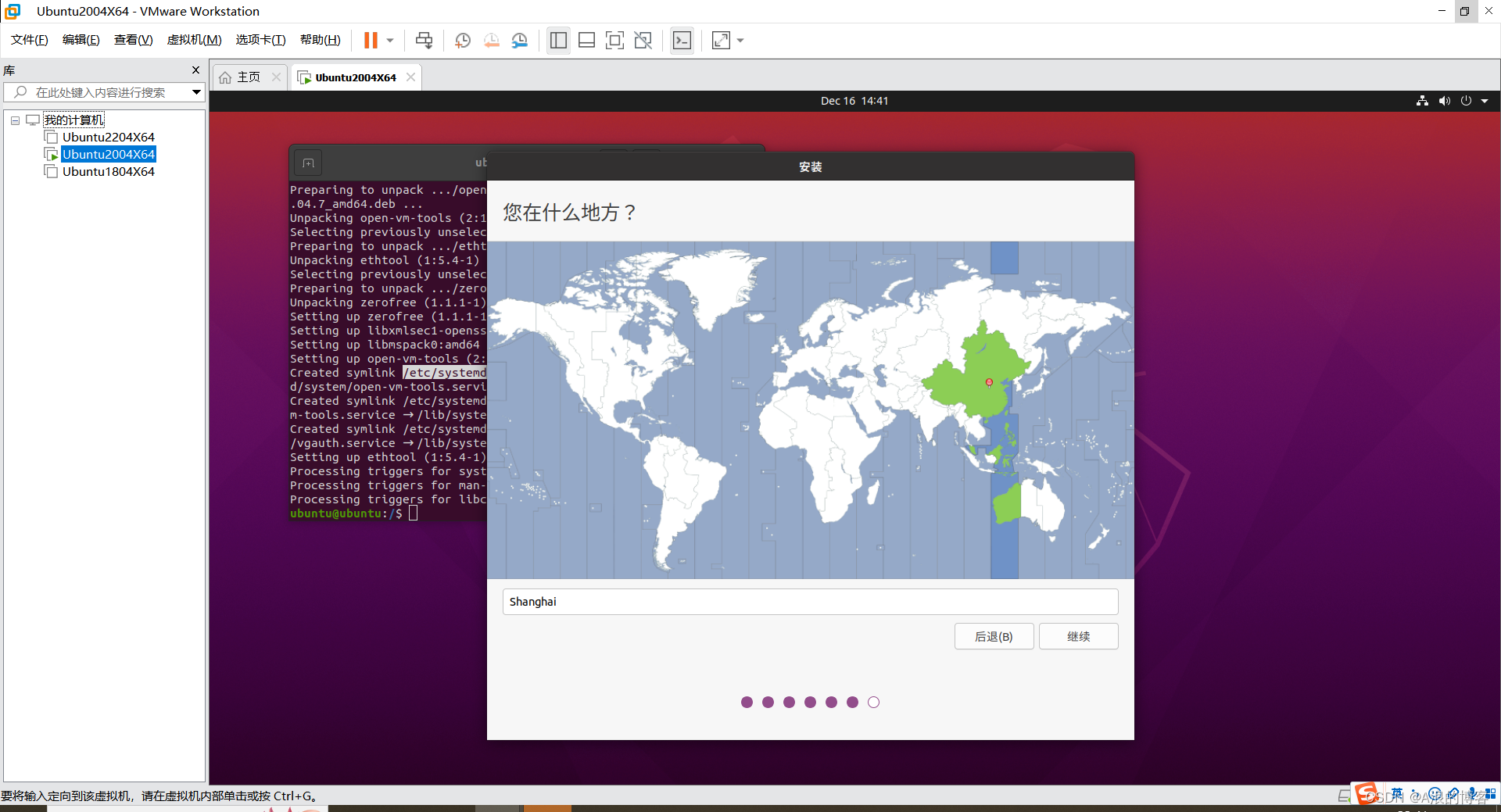Viewport: 1501px width, 812px height.
Task: Select Ubuntu1804X64 in the library
Action: click(109, 172)
